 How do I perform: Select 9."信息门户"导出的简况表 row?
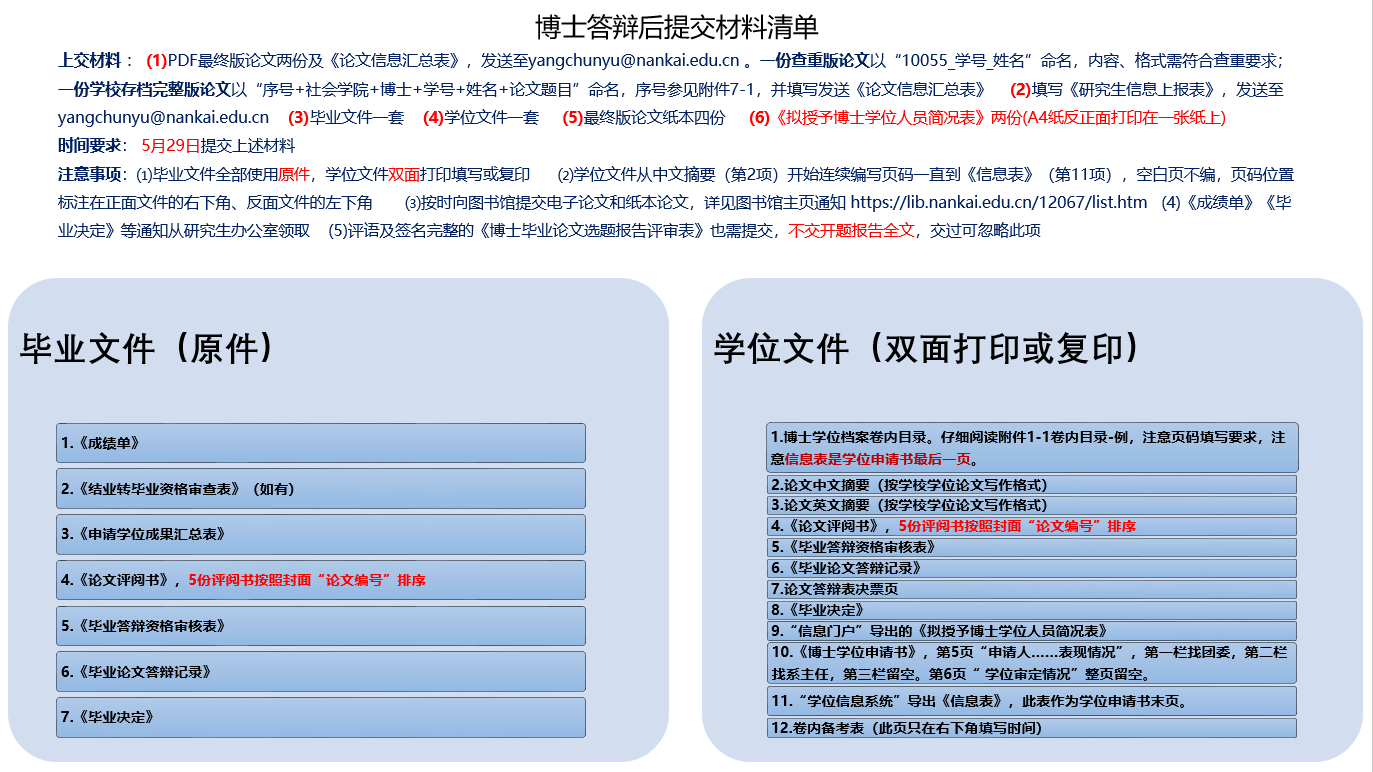tap(1031, 631)
